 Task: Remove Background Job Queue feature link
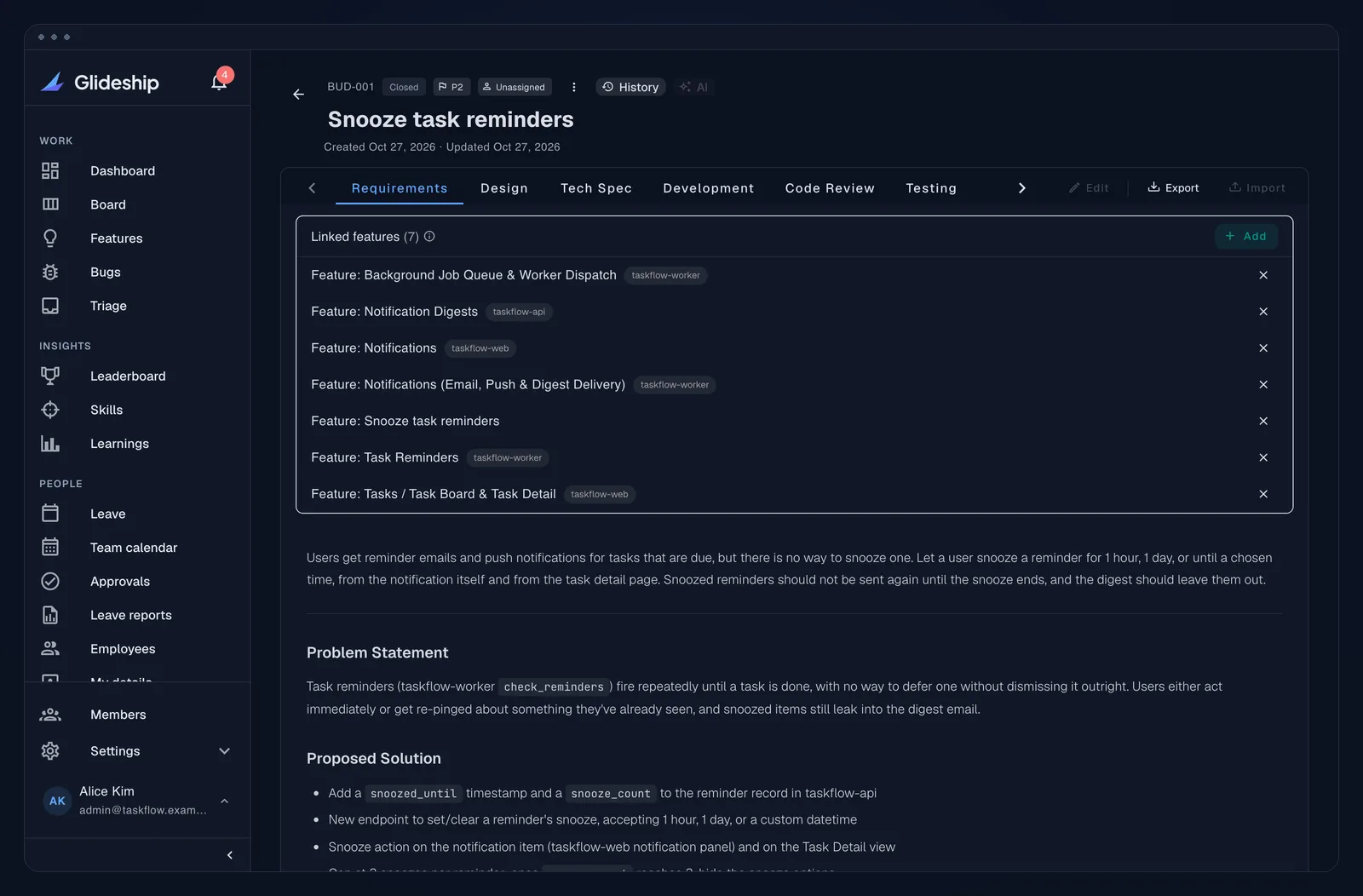tap(1263, 275)
